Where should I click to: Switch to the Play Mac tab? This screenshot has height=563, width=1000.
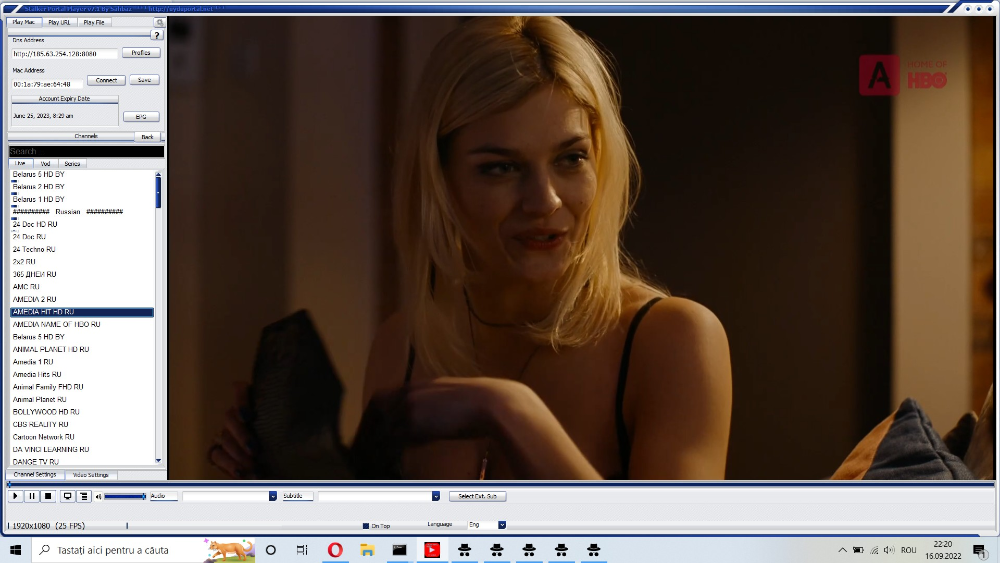point(24,22)
